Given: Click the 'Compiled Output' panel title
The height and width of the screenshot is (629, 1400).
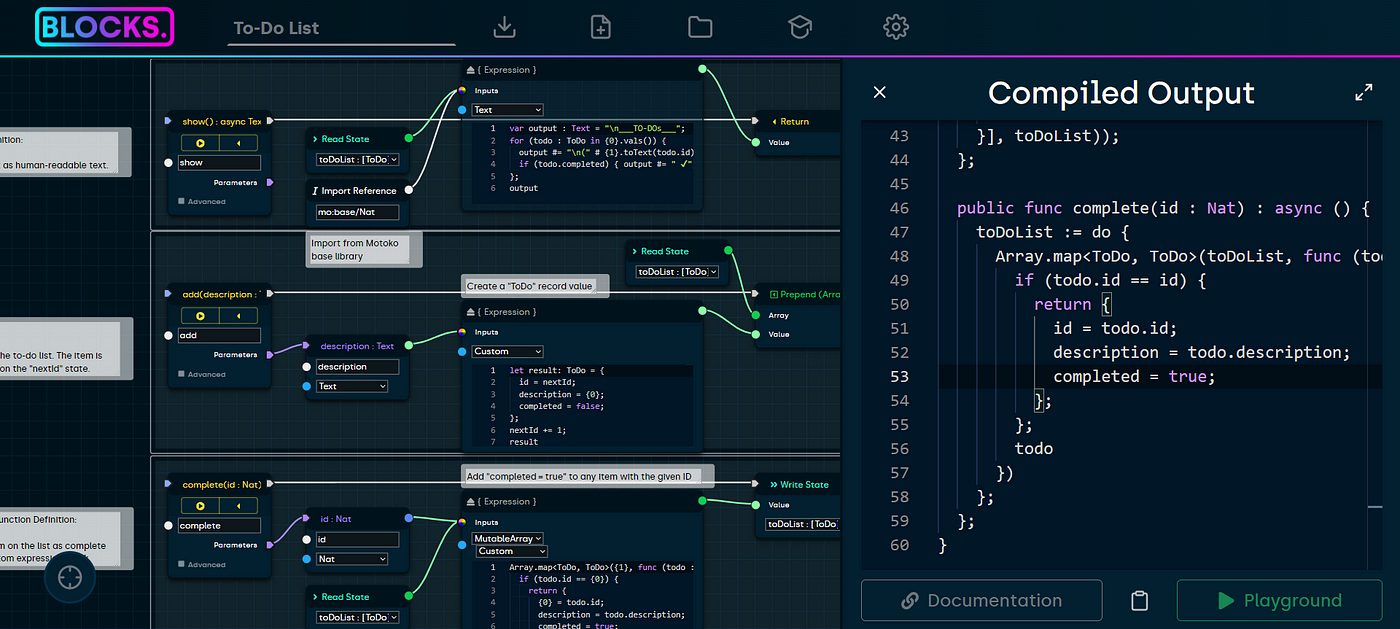Looking at the screenshot, I should pos(1121,93).
